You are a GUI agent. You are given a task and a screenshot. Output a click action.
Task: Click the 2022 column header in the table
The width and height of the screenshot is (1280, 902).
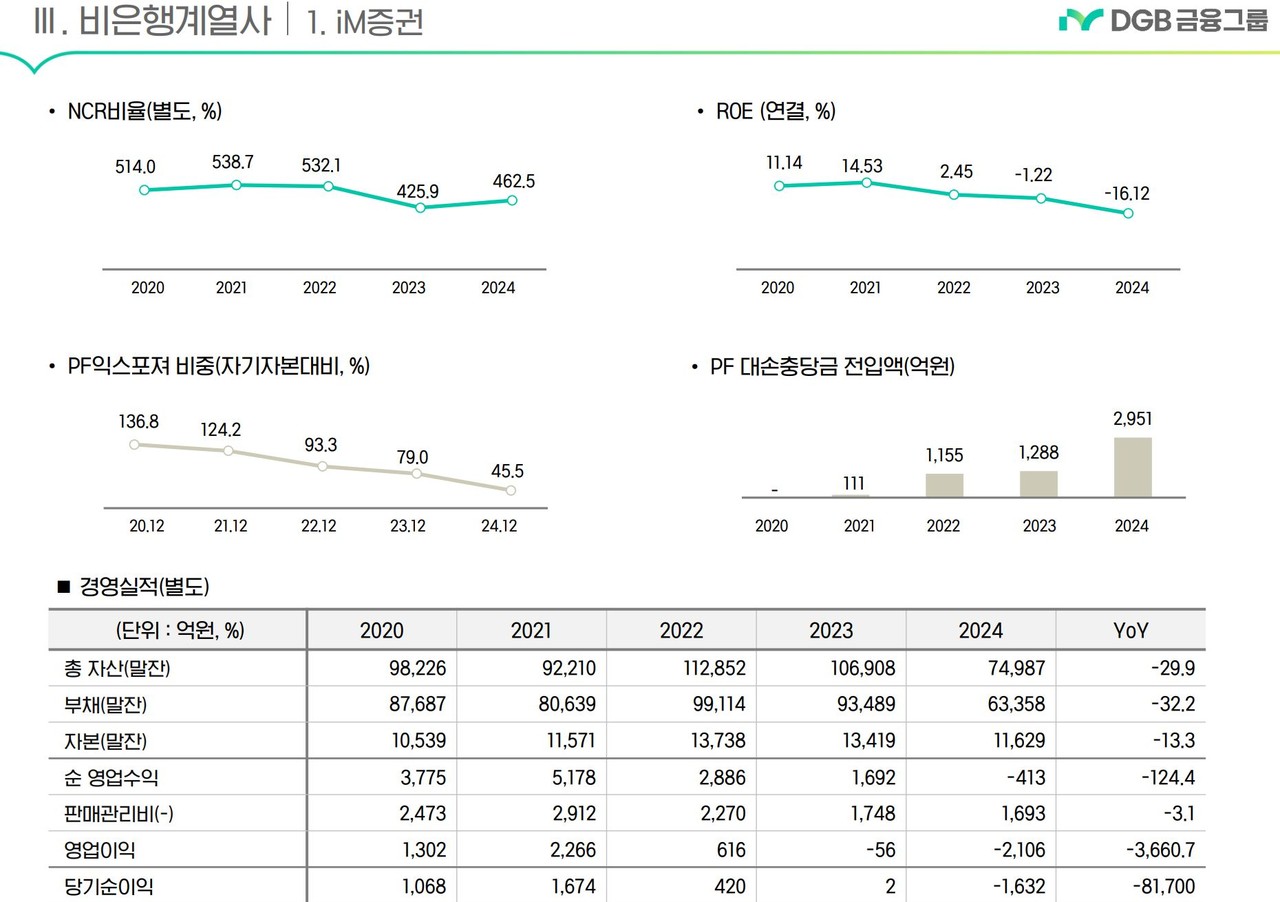(682, 630)
